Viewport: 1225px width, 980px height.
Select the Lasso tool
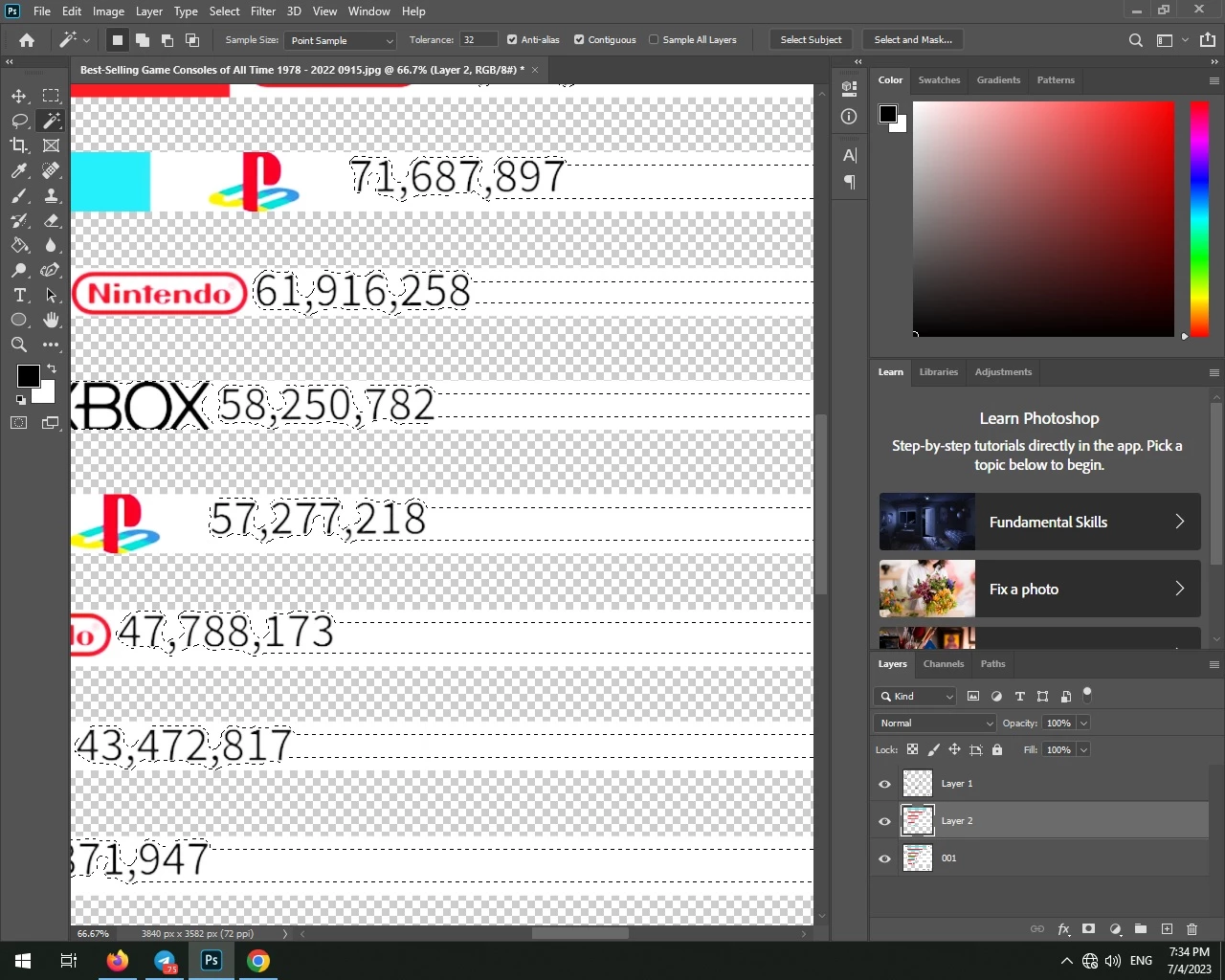[19, 121]
